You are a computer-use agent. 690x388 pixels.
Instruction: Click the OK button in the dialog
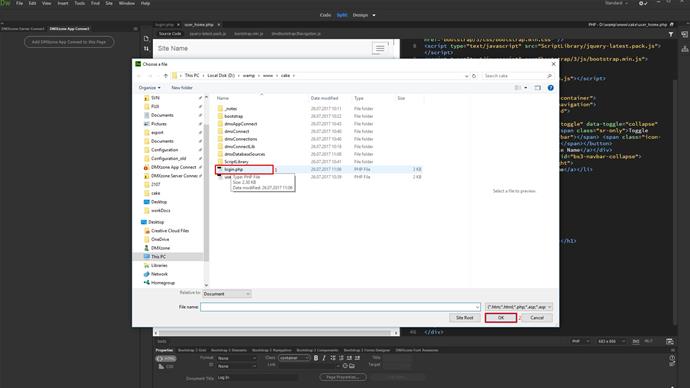tap(501, 318)
